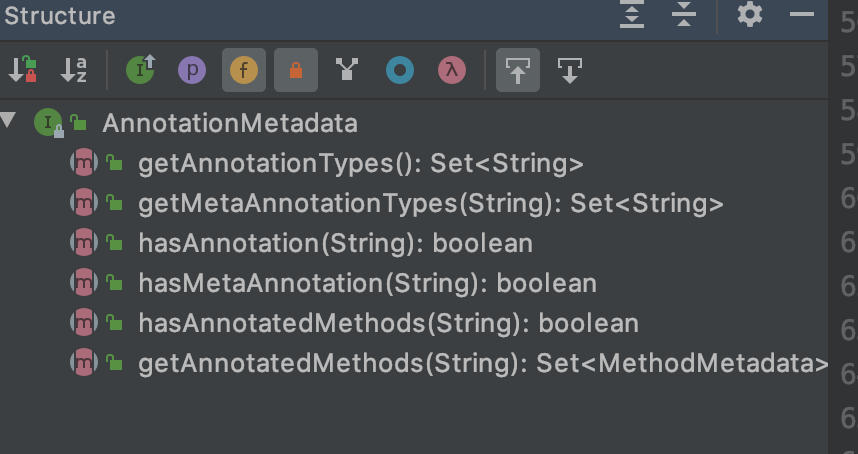858x454 pixels.
Task: Collapse all tree nodes
Action: tap(684, 15)
